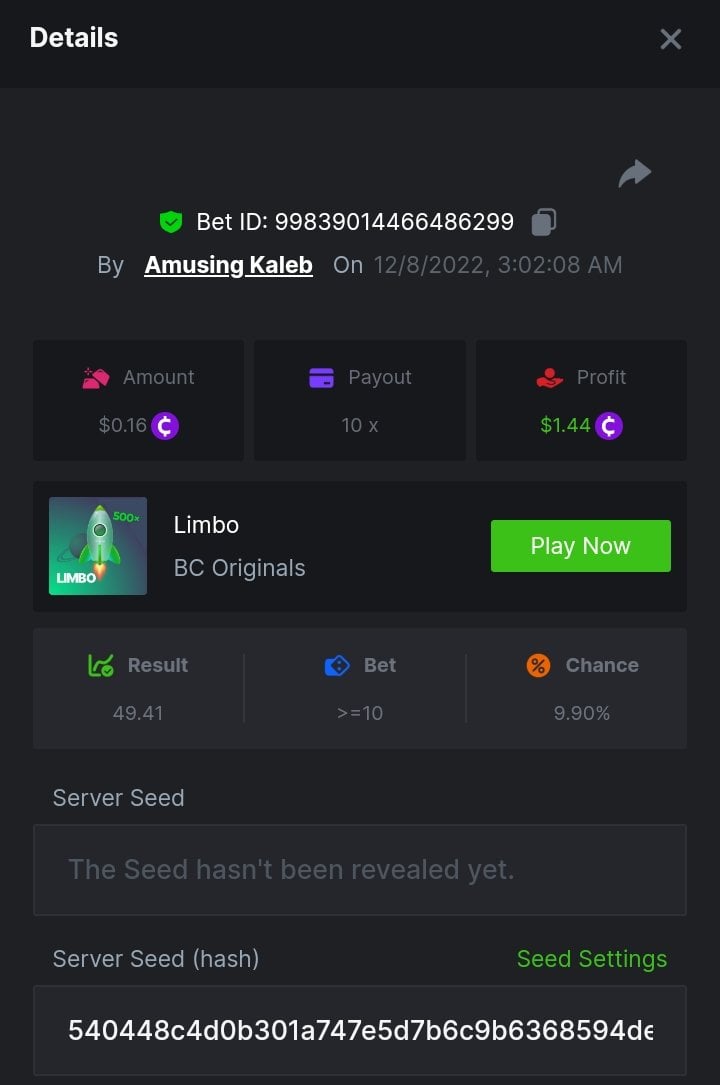Click the Result chart icon
The image size is (720, 1085).
(x=101, y=665)
